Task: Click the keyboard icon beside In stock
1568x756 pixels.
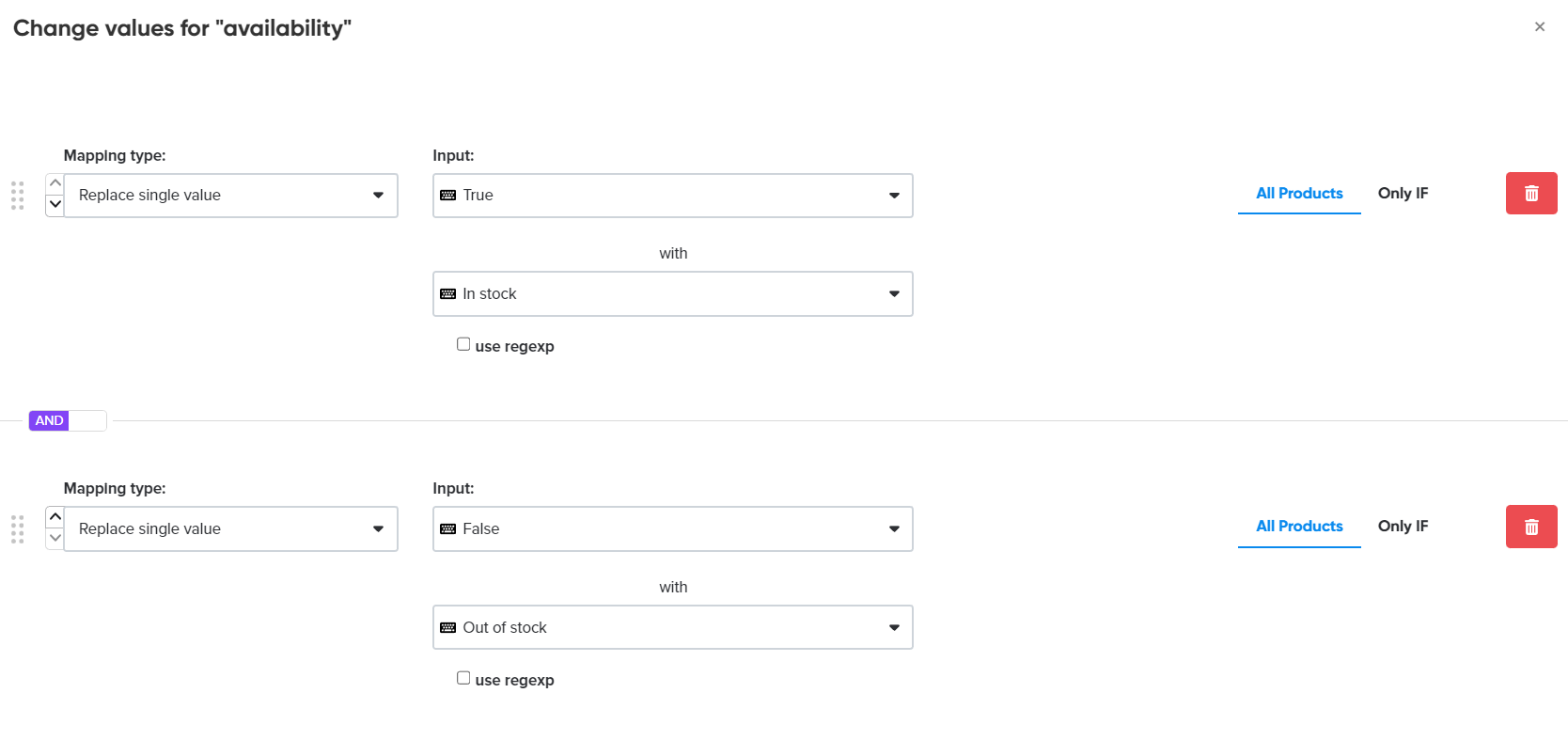Action: point(448,293)
